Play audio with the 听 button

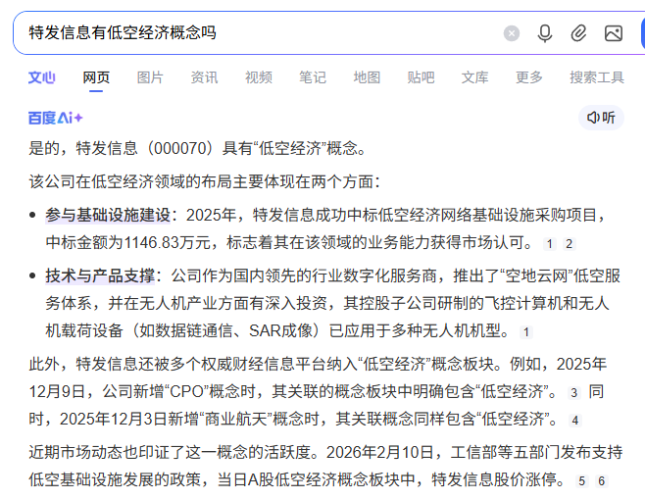[601, 118]
